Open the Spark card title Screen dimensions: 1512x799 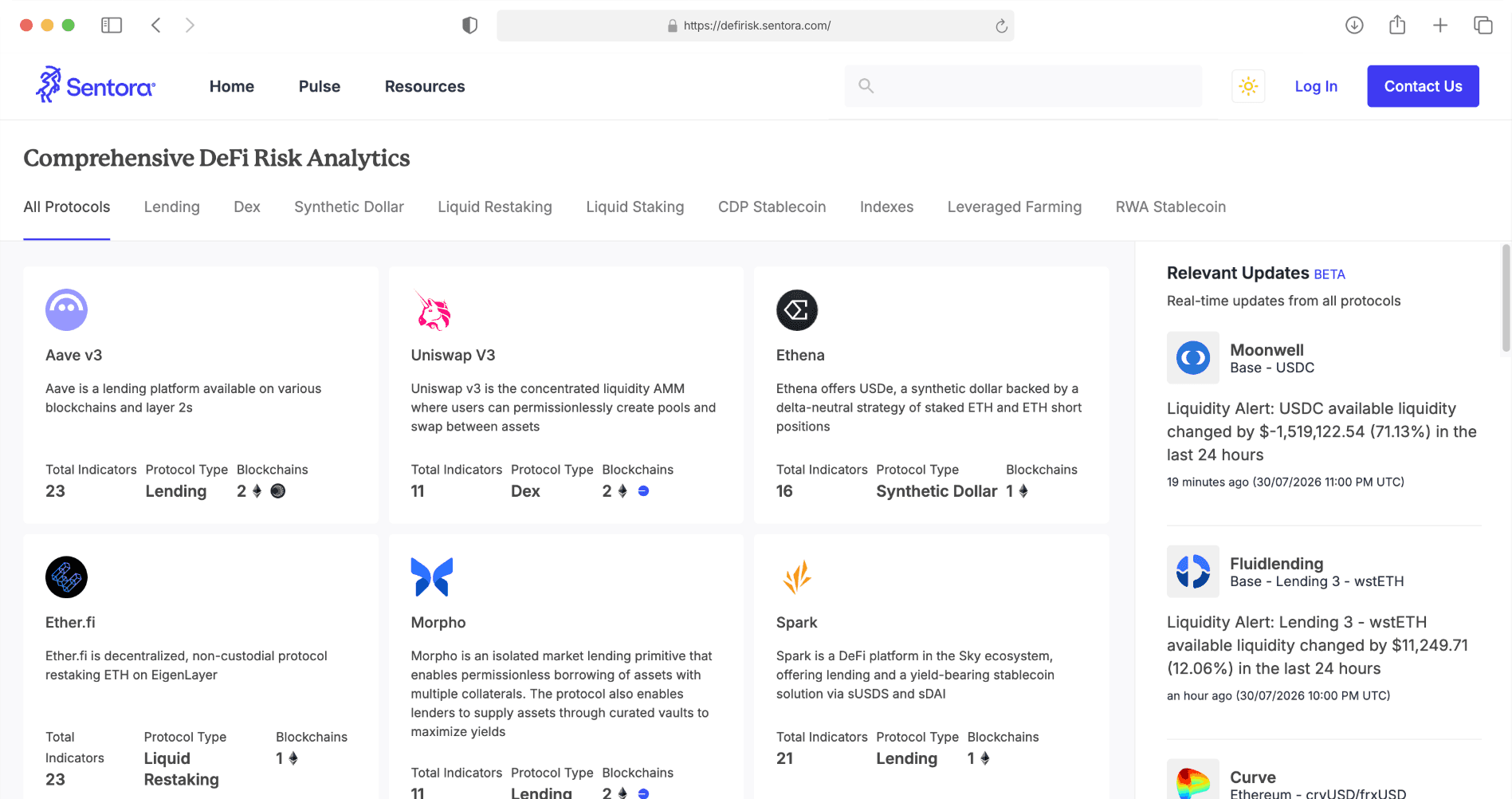coord(797,623)
